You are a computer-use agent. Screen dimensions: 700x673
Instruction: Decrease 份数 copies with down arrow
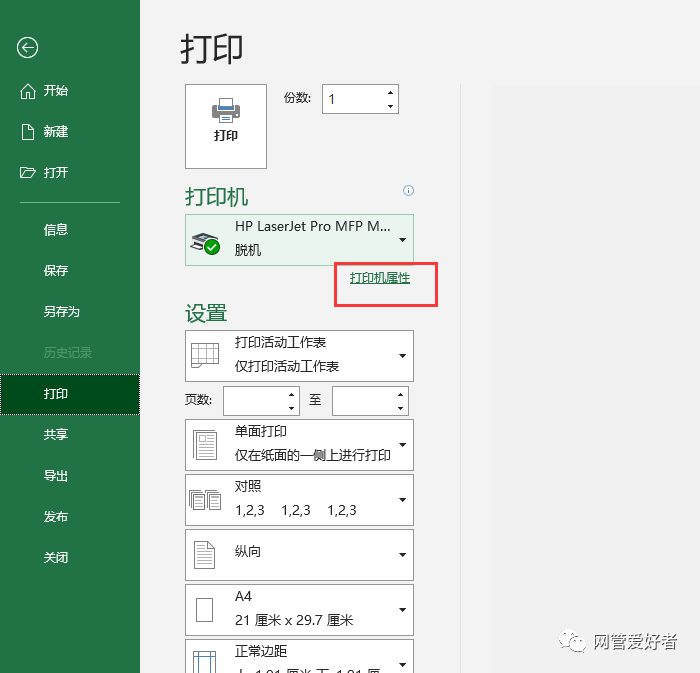(x=390, y=106)
